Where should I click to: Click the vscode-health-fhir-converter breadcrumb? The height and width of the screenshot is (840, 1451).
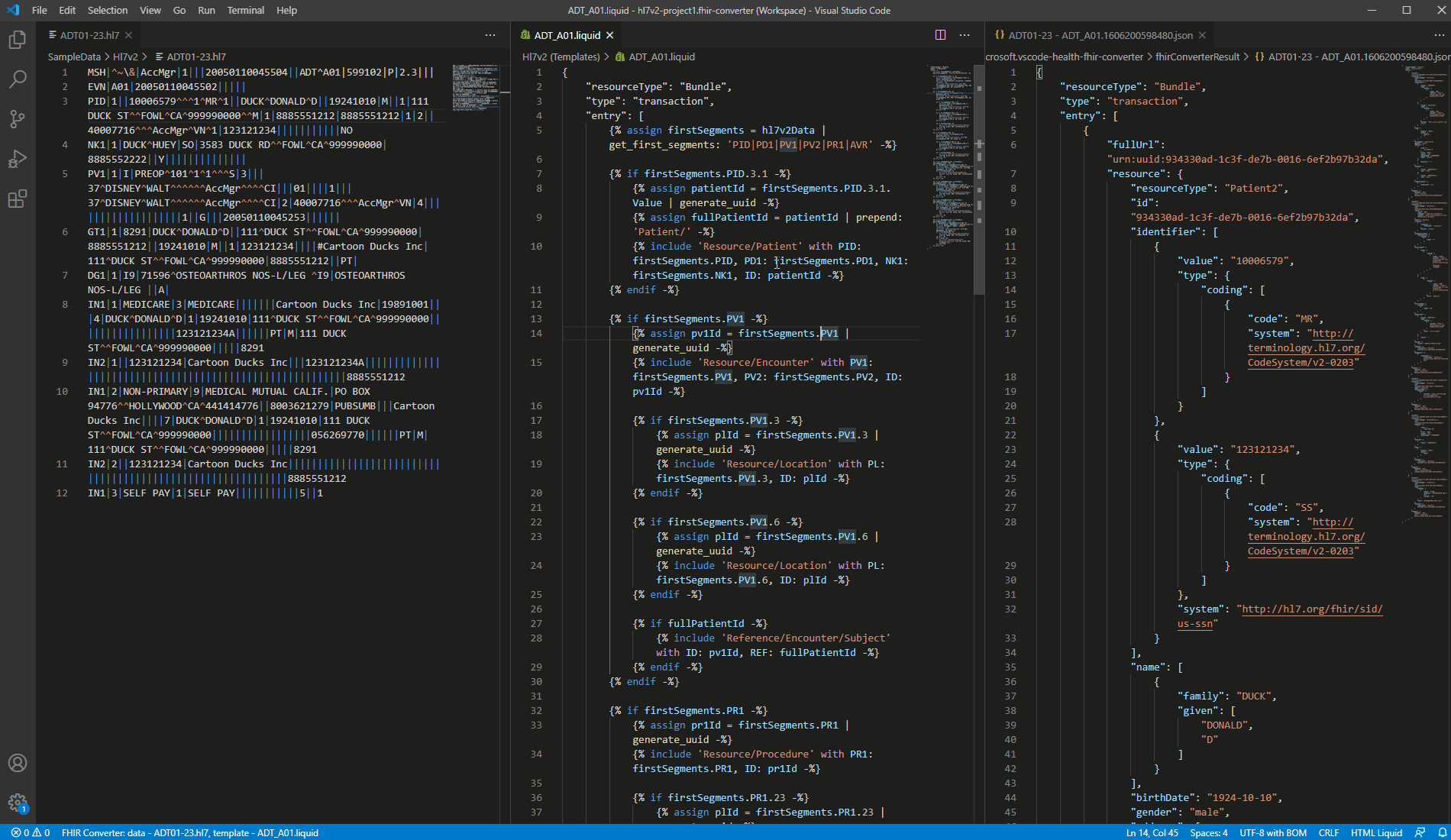click(1065, 57)
